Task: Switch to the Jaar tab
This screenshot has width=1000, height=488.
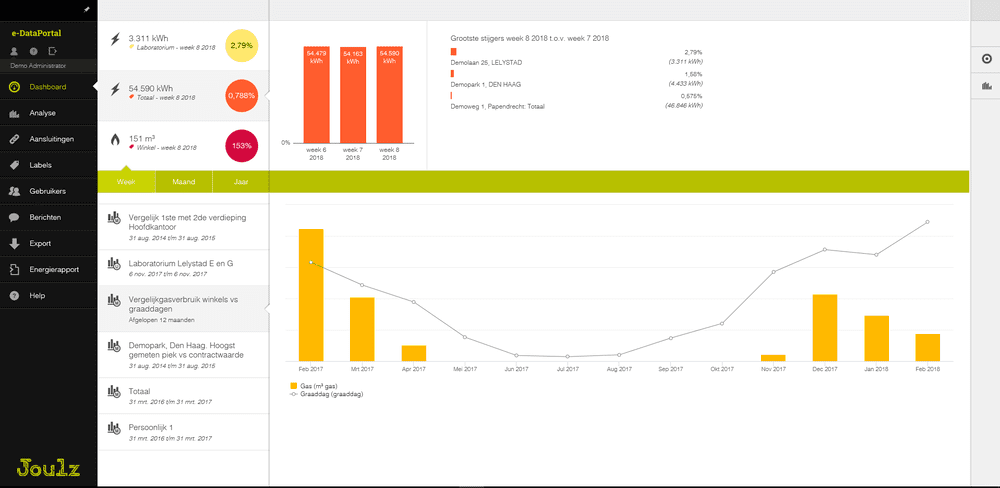Action: [x=241, y=182]
